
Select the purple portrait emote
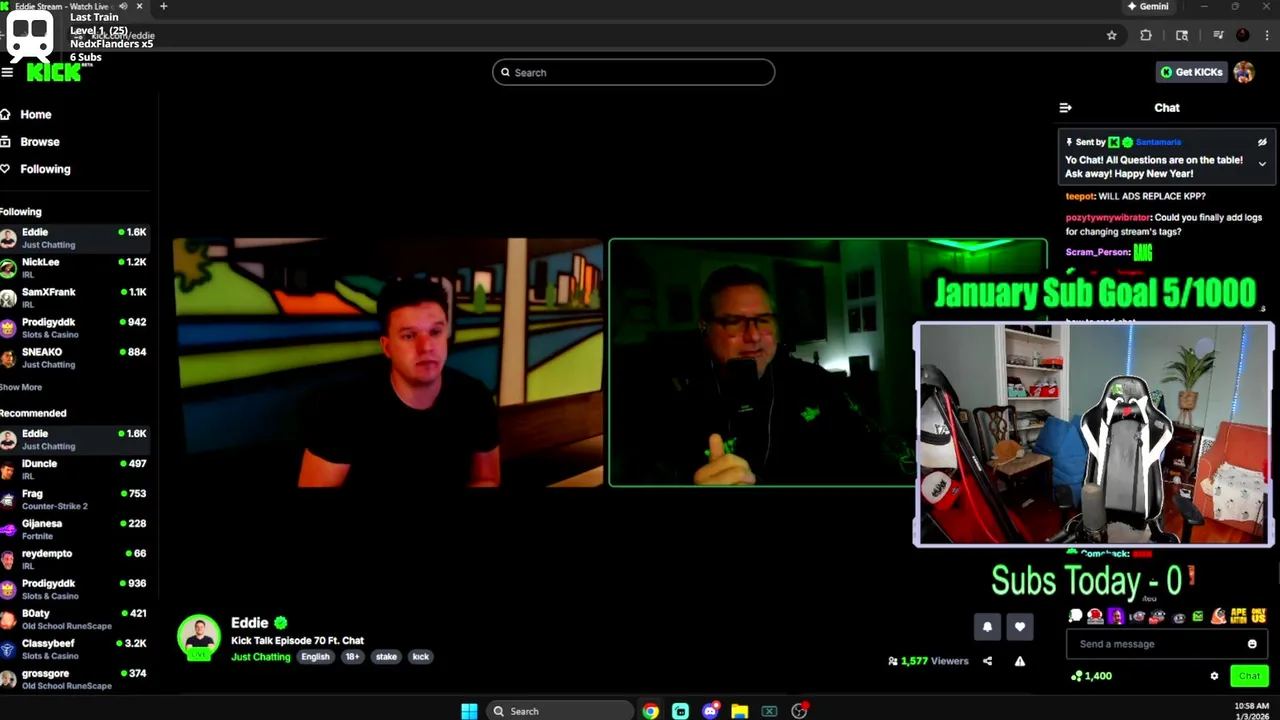pyautogui.click(x=1116, y=616)
